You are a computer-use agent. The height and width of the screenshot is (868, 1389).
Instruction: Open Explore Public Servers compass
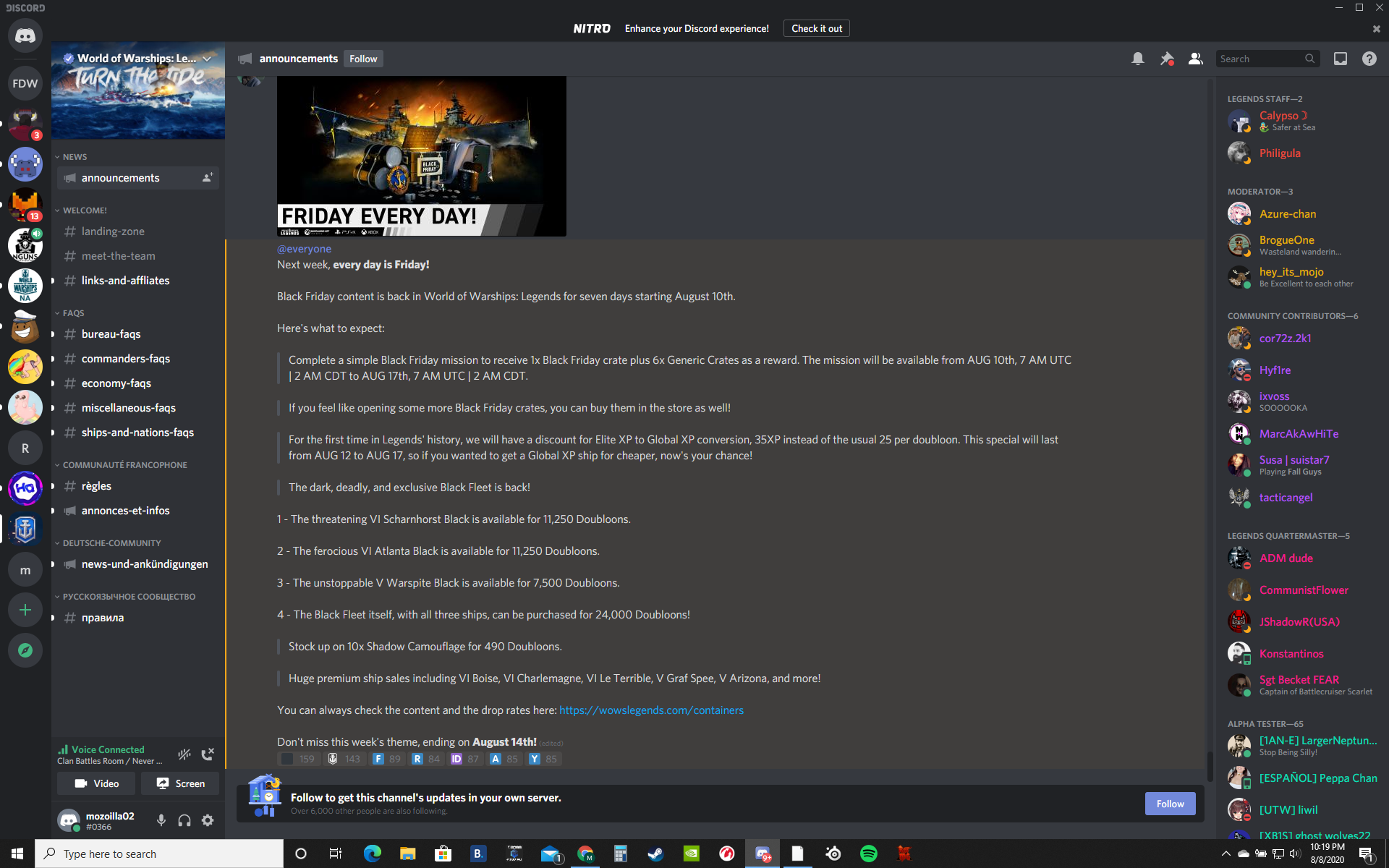point(25,650)
